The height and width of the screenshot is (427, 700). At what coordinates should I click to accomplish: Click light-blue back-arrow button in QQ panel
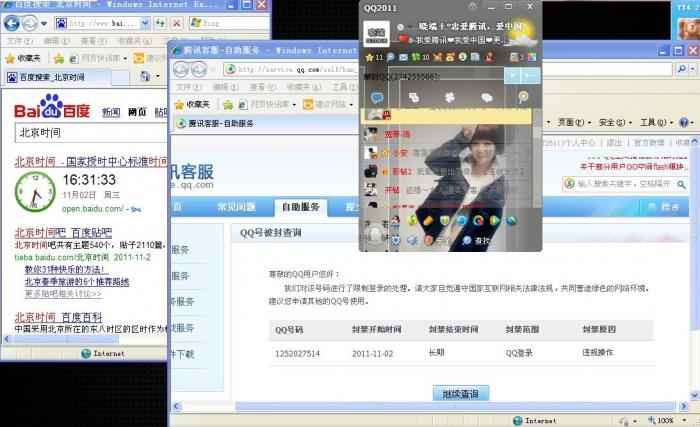tap(531, 75)
